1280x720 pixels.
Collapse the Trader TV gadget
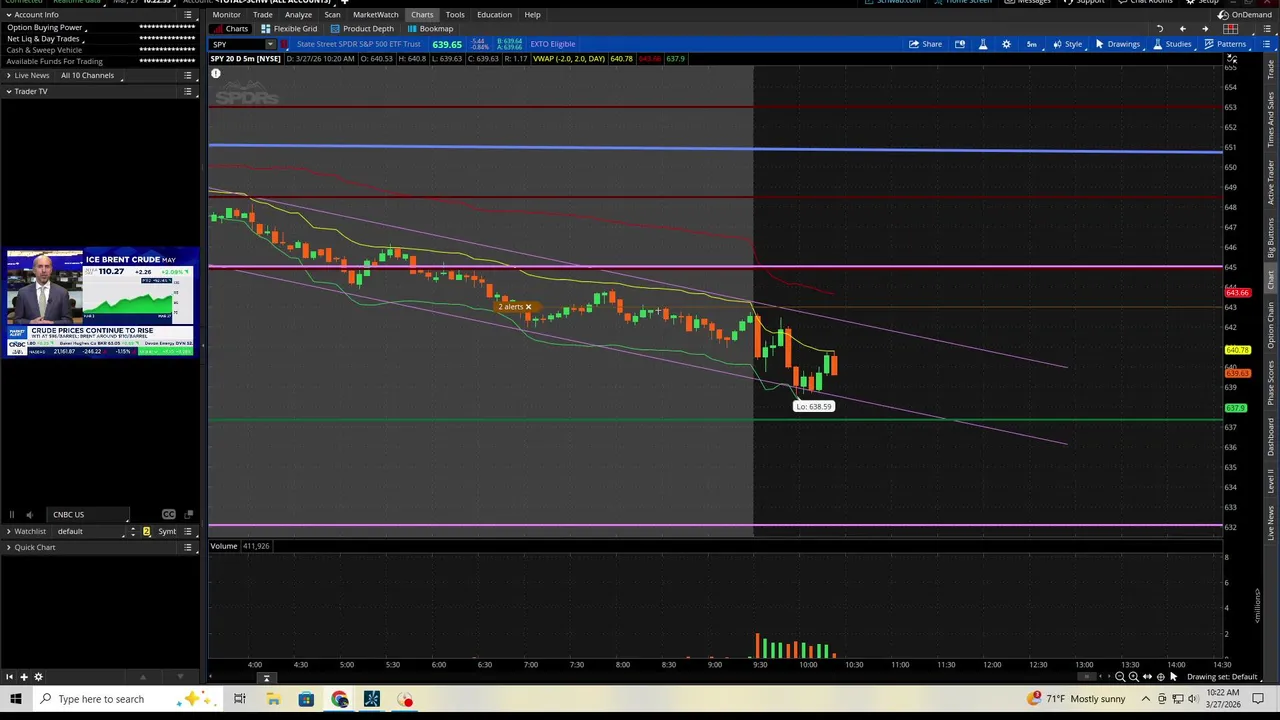[x=9, y=92]
